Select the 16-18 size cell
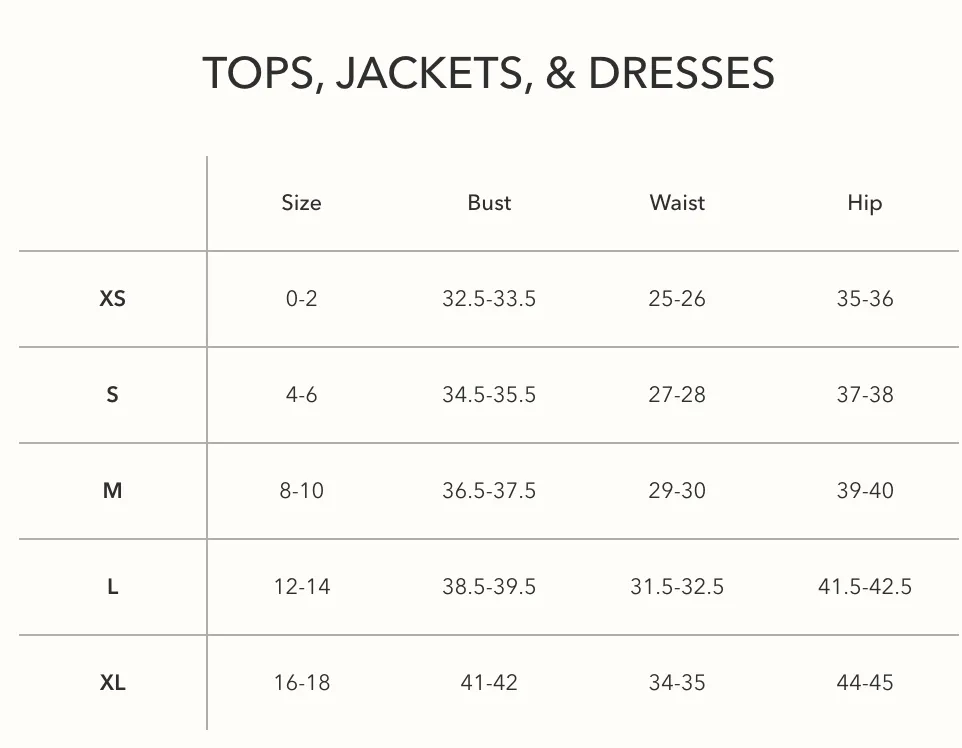The width and height of the screenshot is (962, 748). coord(301,682)
